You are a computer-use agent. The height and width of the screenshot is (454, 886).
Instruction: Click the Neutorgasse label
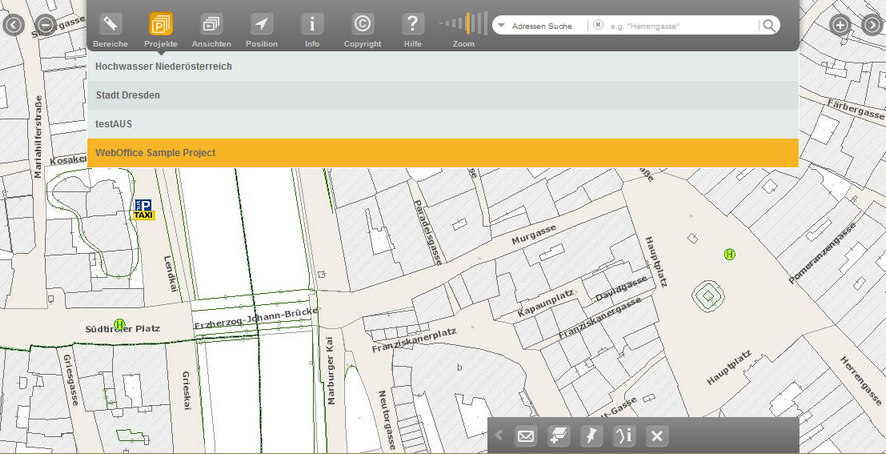click(386, 418)
